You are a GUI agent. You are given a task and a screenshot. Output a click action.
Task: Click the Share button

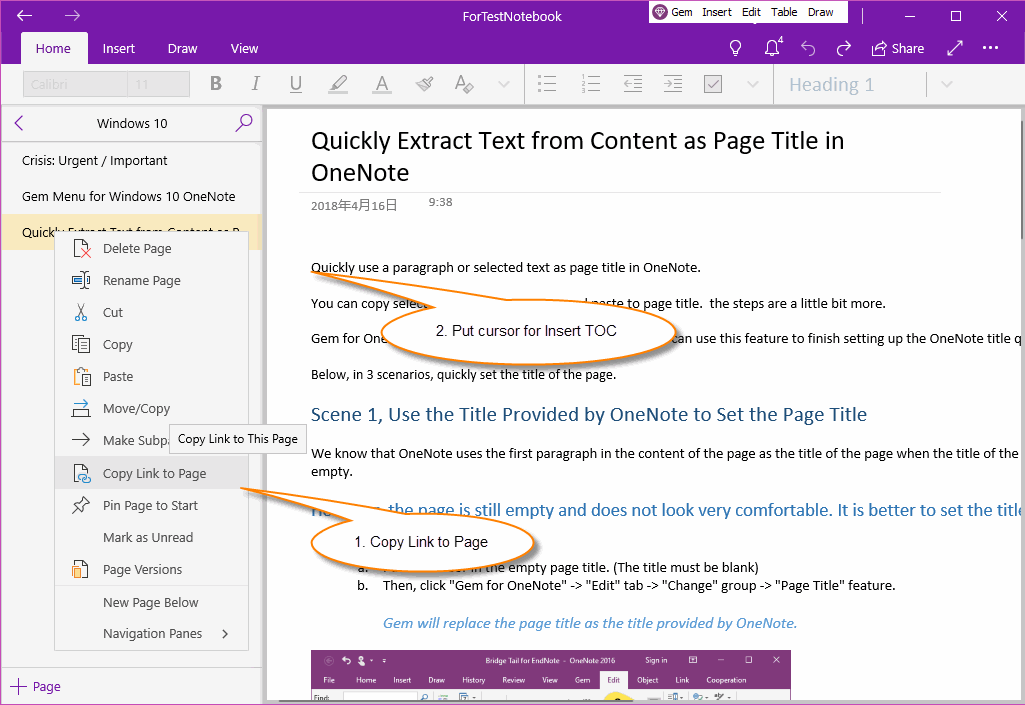[x=897, y=47]
